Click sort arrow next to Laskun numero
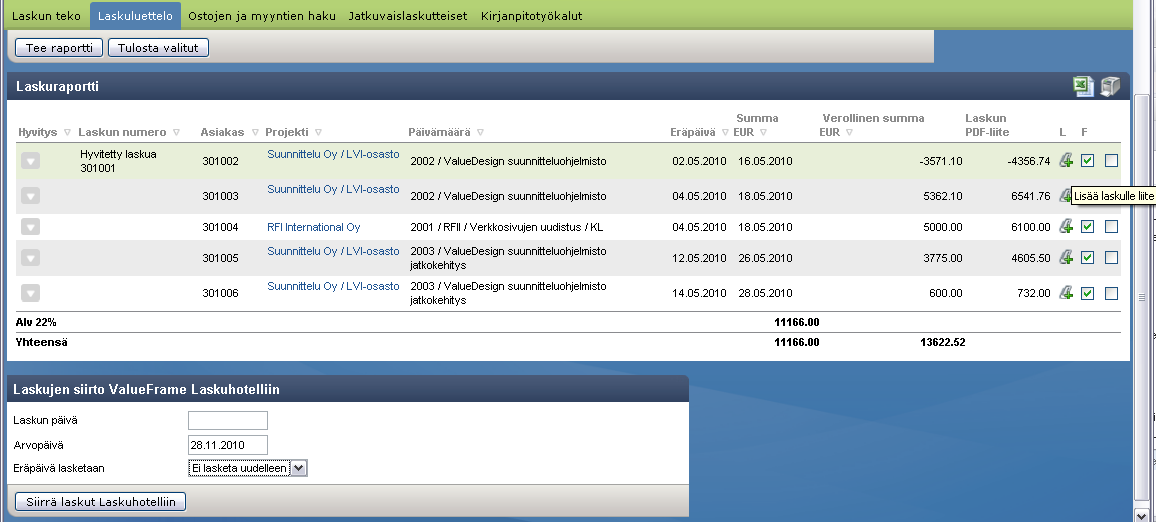The image size is (1156, 522). pyautogui.click(x=176, y=133)
